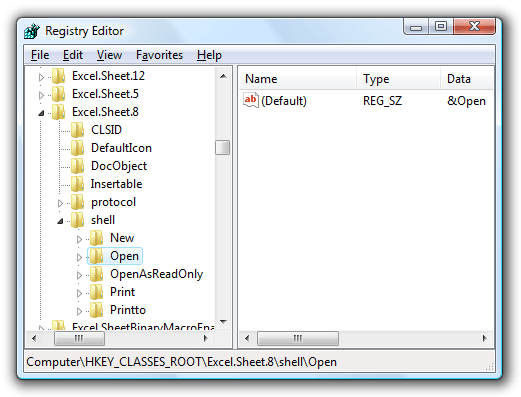Click the tree pane horizontal scrollbar thumb
The width and height of the screenshot is (521, 397).
coord(79,338)
